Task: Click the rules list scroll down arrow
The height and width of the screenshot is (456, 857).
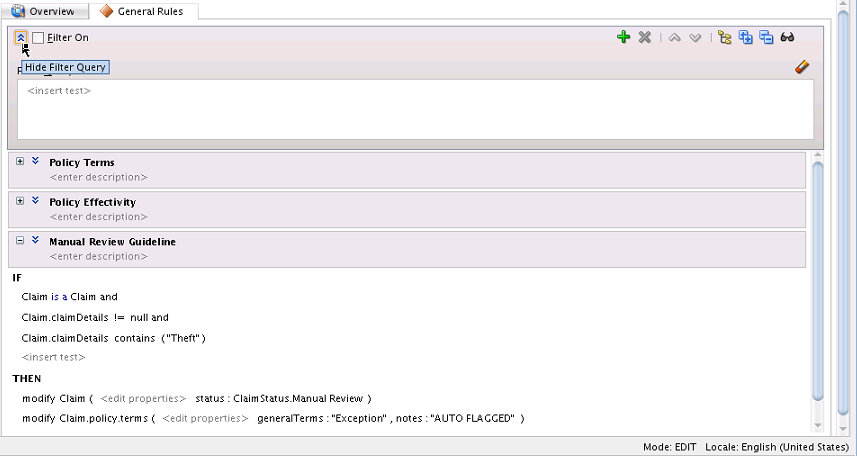Action: click(x=818, y=425)
